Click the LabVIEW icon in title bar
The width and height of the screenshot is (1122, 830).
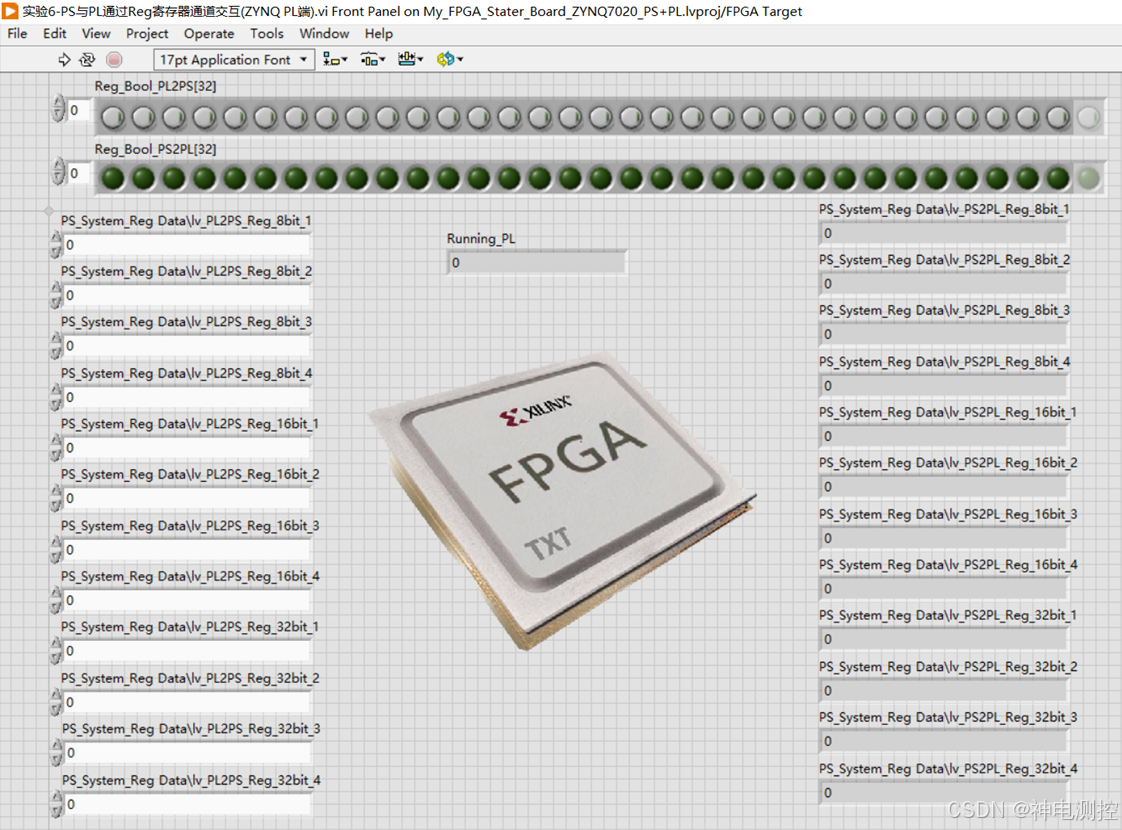[x=10, y=11]
